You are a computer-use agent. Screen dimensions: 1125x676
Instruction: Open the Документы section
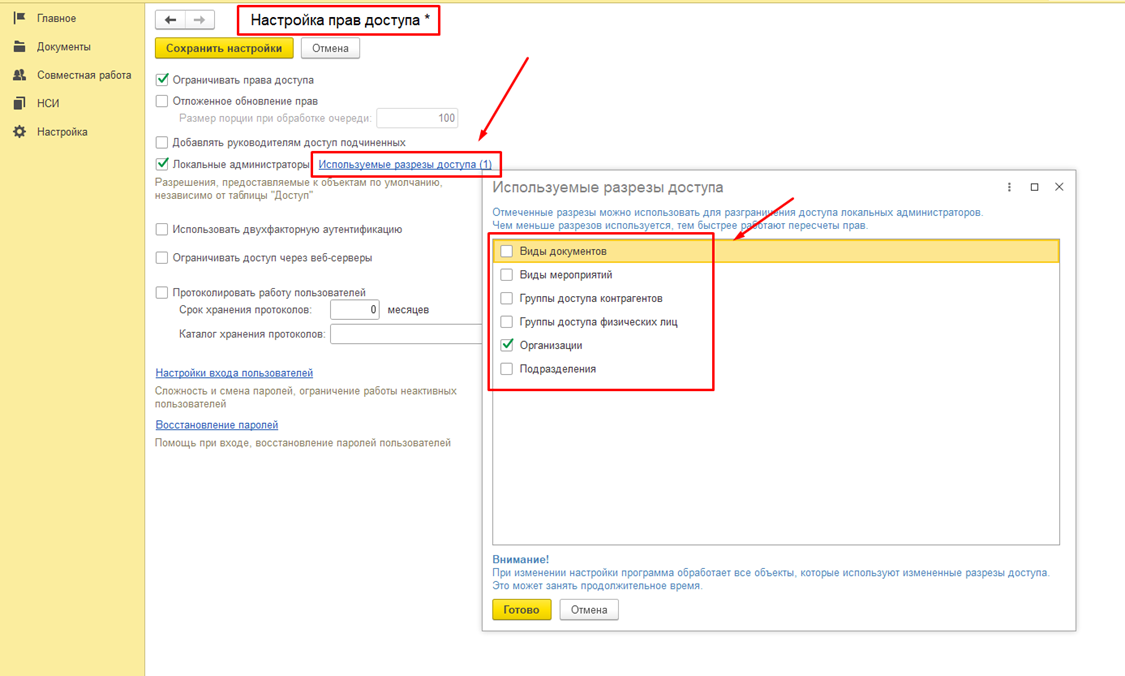(x=64, y=47)
